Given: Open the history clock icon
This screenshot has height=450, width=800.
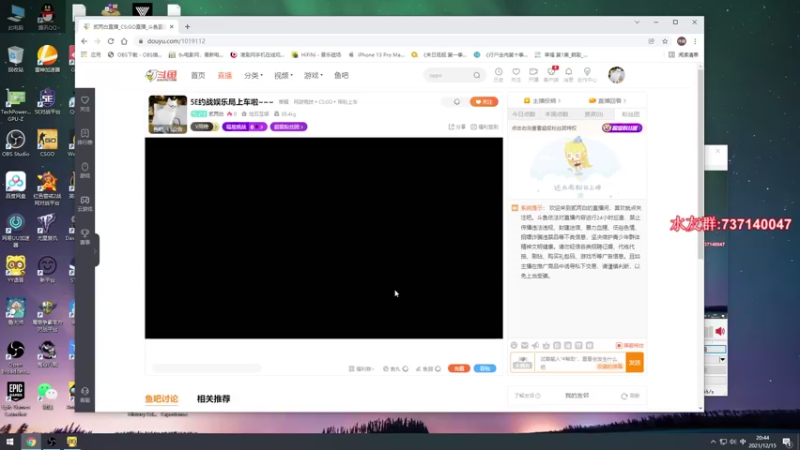Looking at the screenshot, I should pyautogui.click(x=498, y=74).
